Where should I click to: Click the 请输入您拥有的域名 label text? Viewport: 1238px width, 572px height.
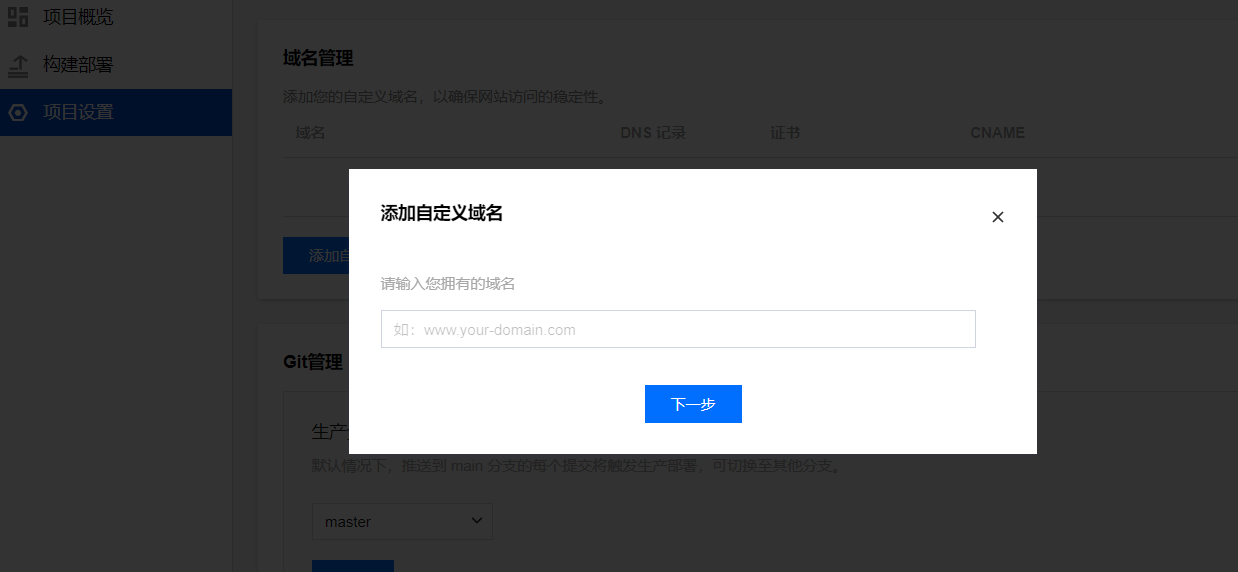click(x=448, y=284)
